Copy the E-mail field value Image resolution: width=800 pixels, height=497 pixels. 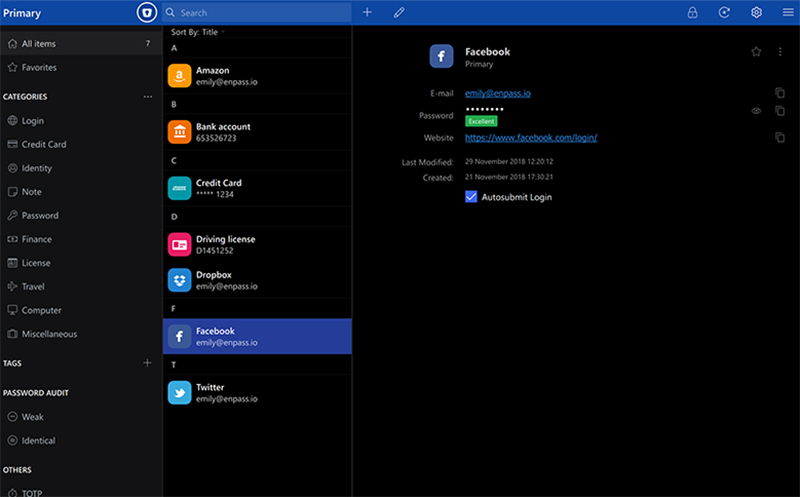coord(780,93)
